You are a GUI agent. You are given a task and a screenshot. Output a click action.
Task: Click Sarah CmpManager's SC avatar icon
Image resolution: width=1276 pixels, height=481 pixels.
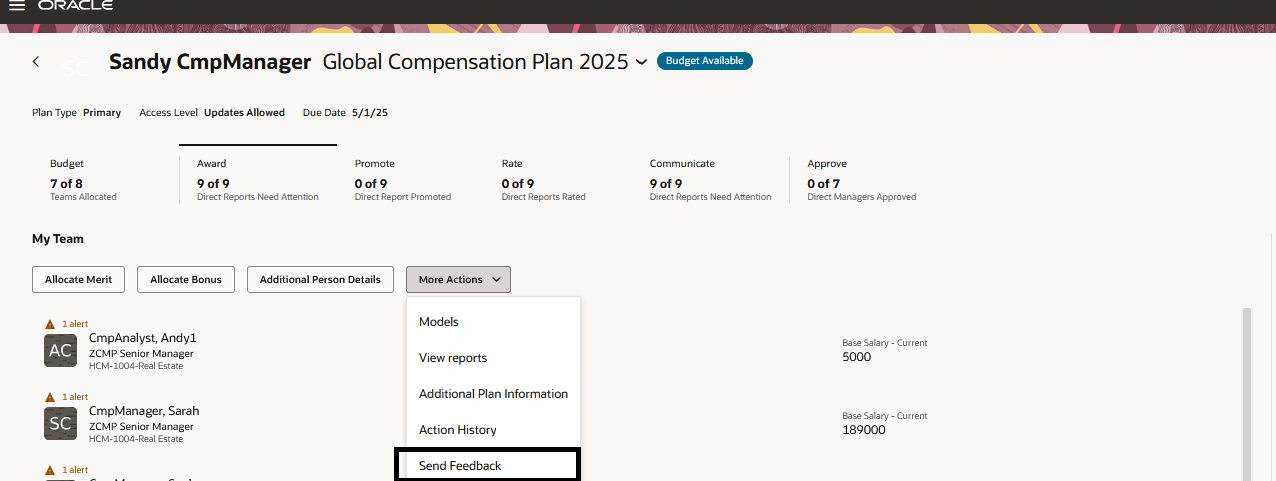61,423
